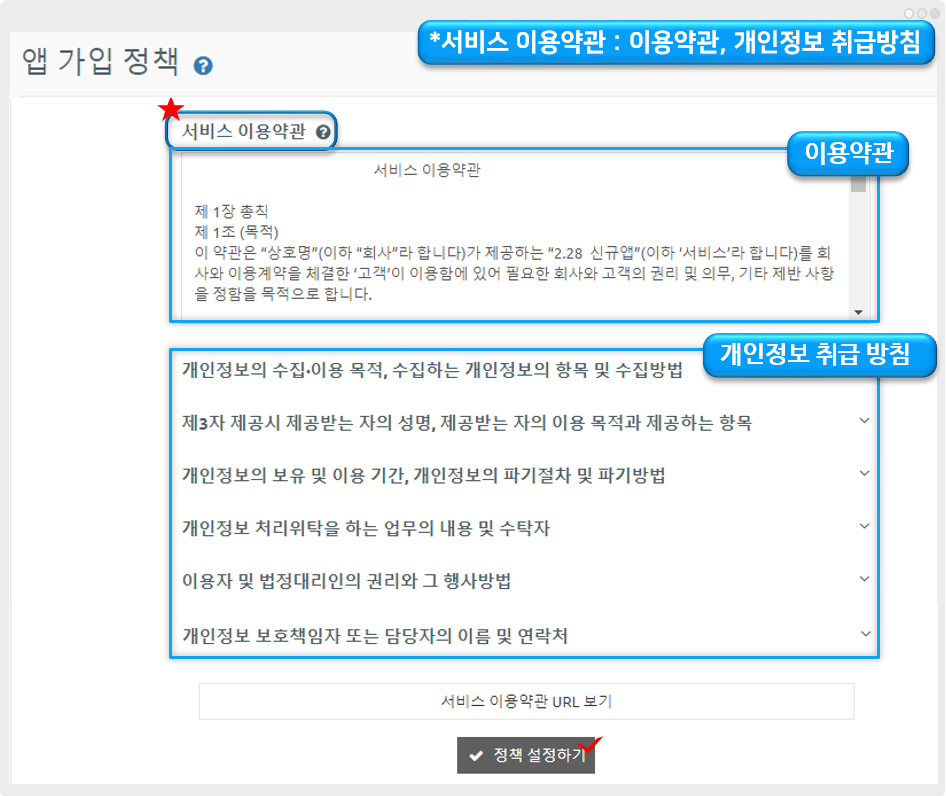Image resolution: width=946 pixels, height=796 pixels.
Task: Expand 제3자 제공시 제공받는 자의 성명 section chevron
Action: tap(864, 421)
